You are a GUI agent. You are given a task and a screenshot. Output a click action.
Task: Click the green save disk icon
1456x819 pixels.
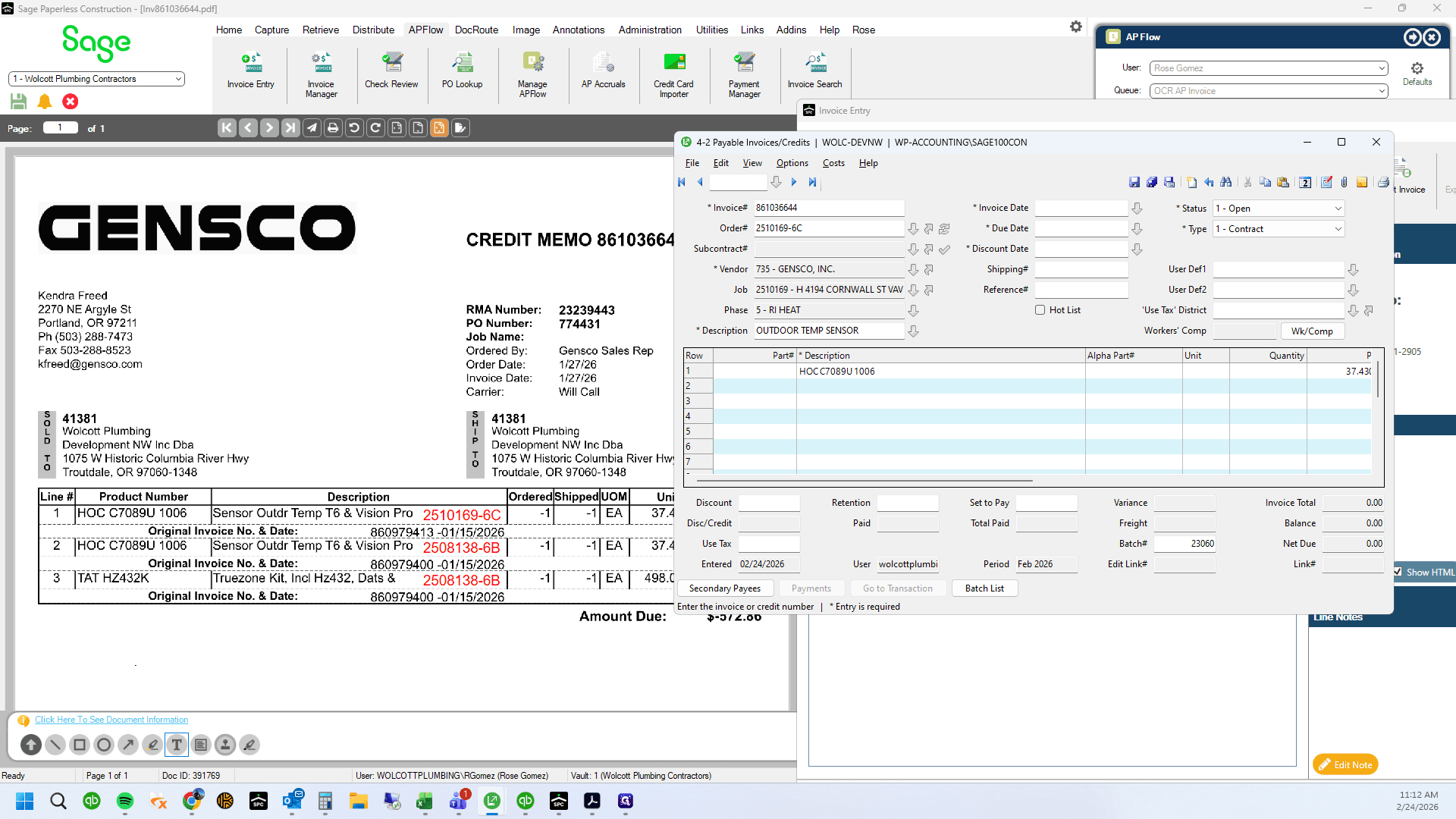click(x=19, y=101)
